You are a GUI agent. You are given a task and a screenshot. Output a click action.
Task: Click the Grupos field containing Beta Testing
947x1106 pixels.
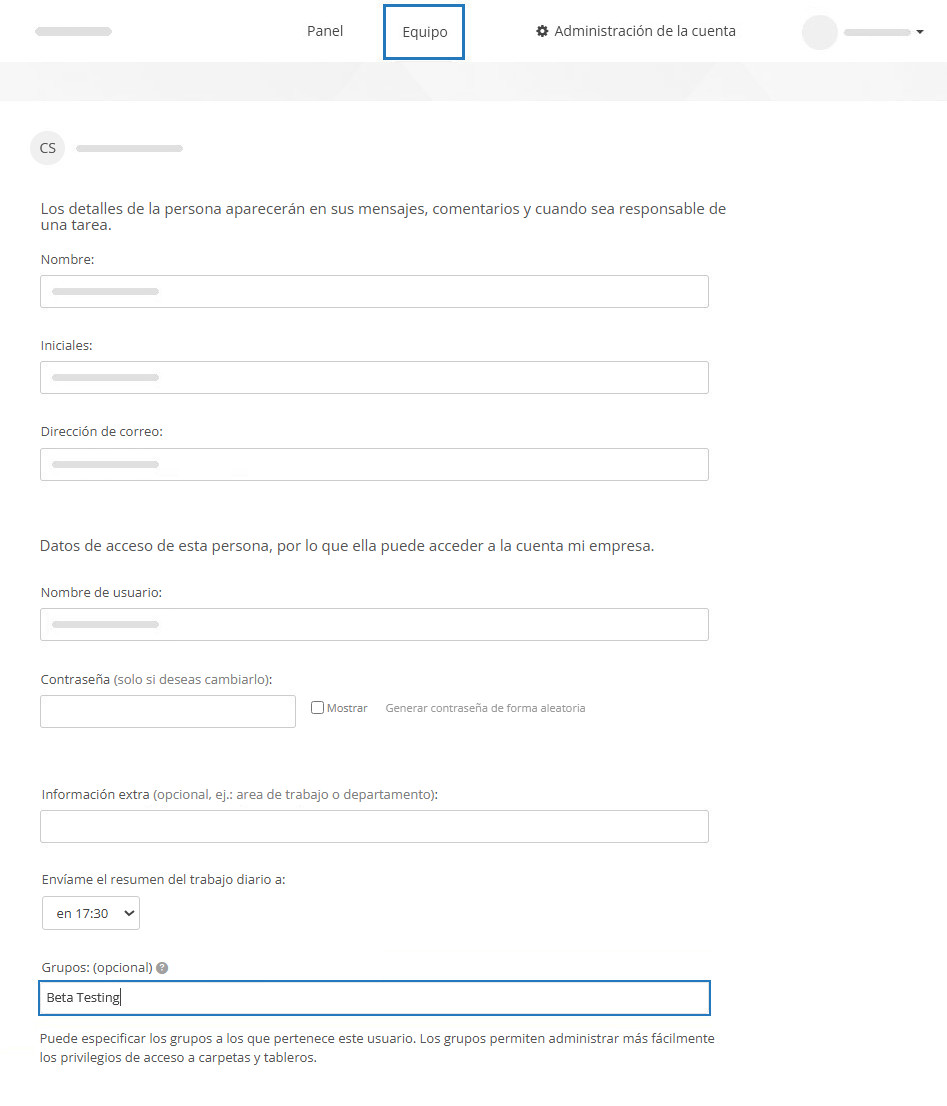coord(374,997)
